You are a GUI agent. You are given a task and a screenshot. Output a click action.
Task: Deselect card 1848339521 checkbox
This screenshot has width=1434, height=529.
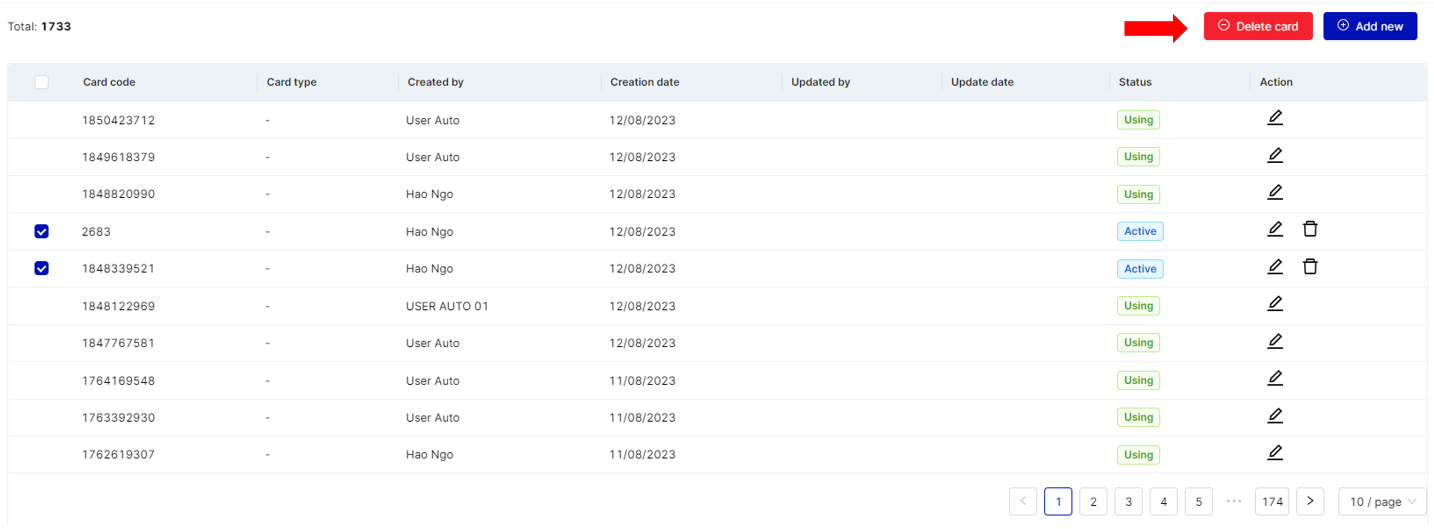pyautogui.click(x=42, y=268)
